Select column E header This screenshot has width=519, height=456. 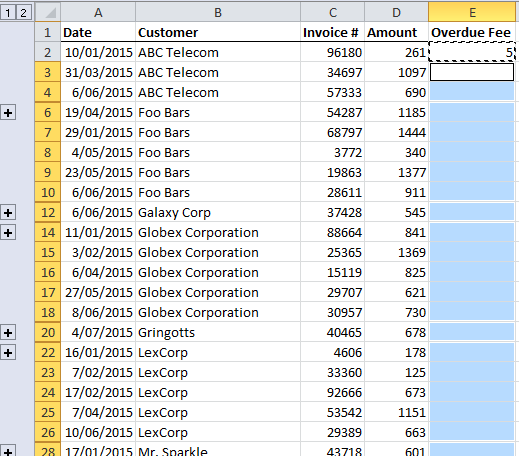pyautogui.click(x=472, y=12)
